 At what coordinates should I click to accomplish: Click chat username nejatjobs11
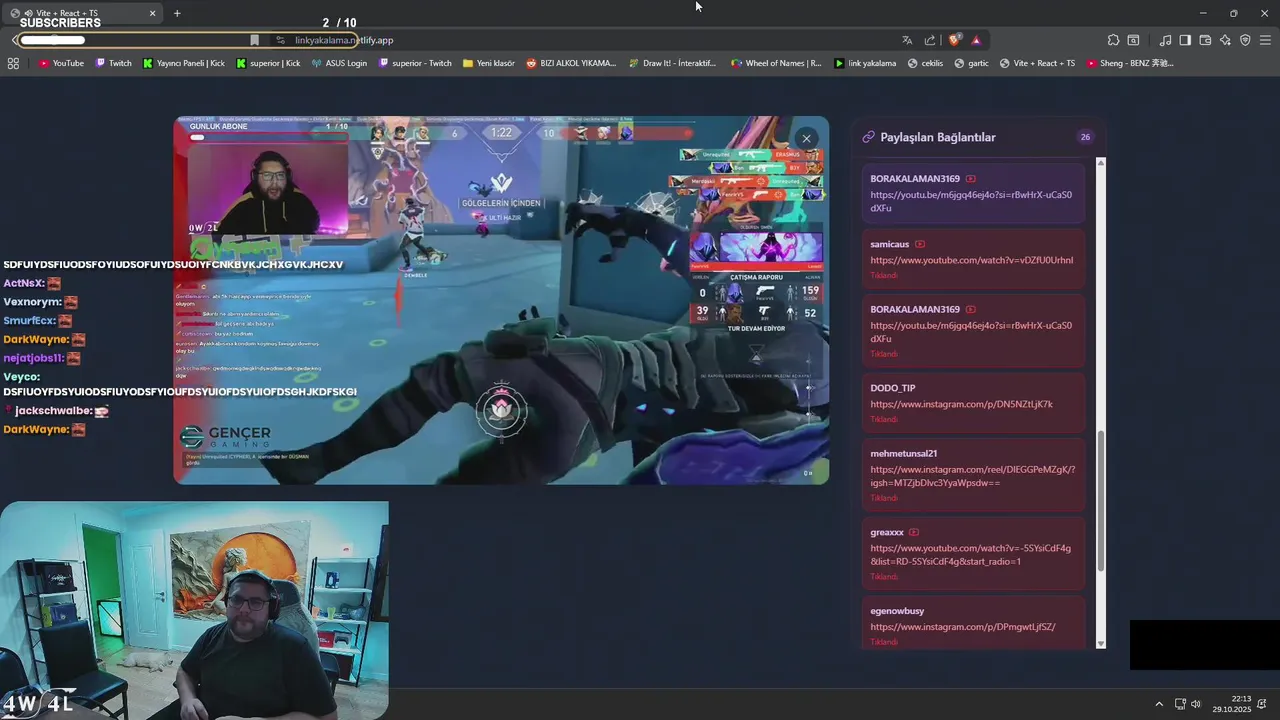(x=34, y=358)
